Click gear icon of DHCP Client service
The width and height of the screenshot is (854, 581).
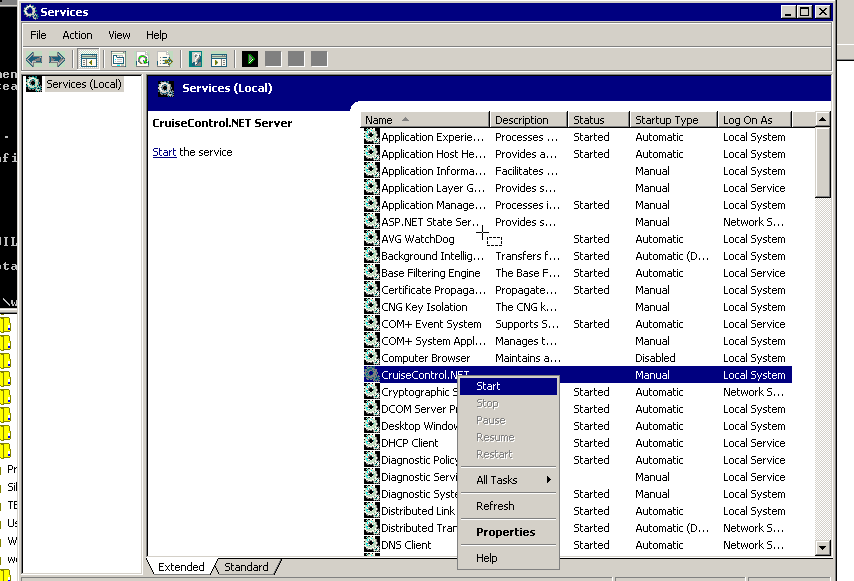coord(371,442)
